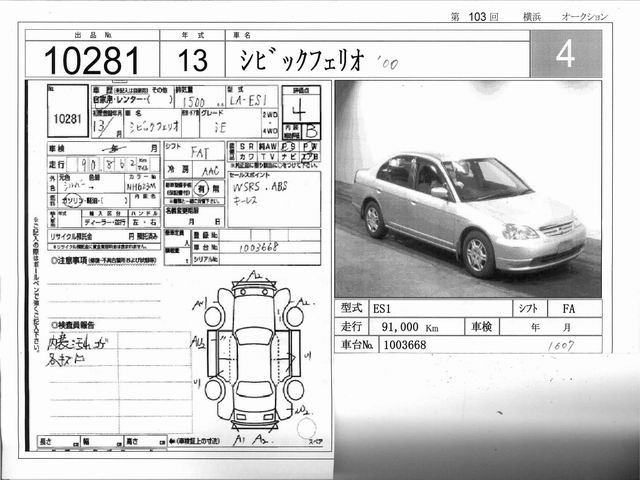Viewport: 640px width, 480px height.
Task: Click the small boxed 10281 number
Action: click(x=68, y=119)
